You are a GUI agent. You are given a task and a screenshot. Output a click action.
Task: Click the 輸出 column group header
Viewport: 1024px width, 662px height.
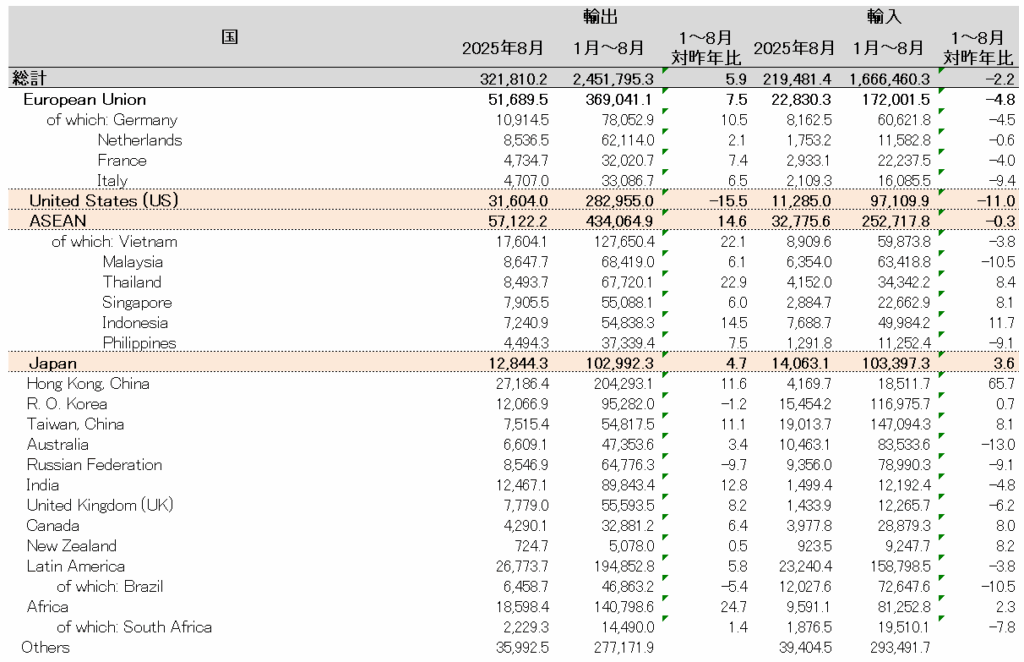tap(600, 16)
